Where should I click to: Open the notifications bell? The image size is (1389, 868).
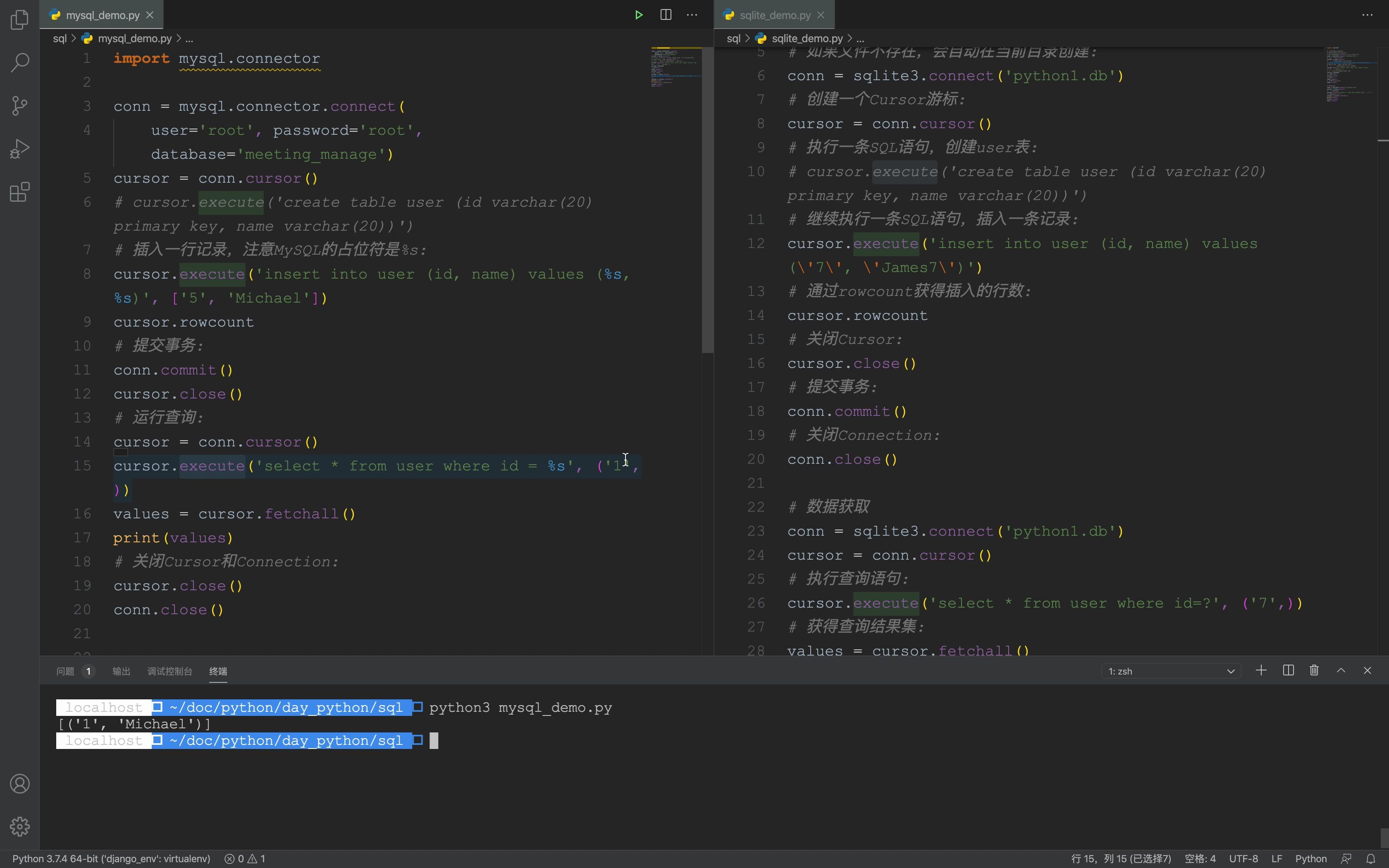(1371, 858)
